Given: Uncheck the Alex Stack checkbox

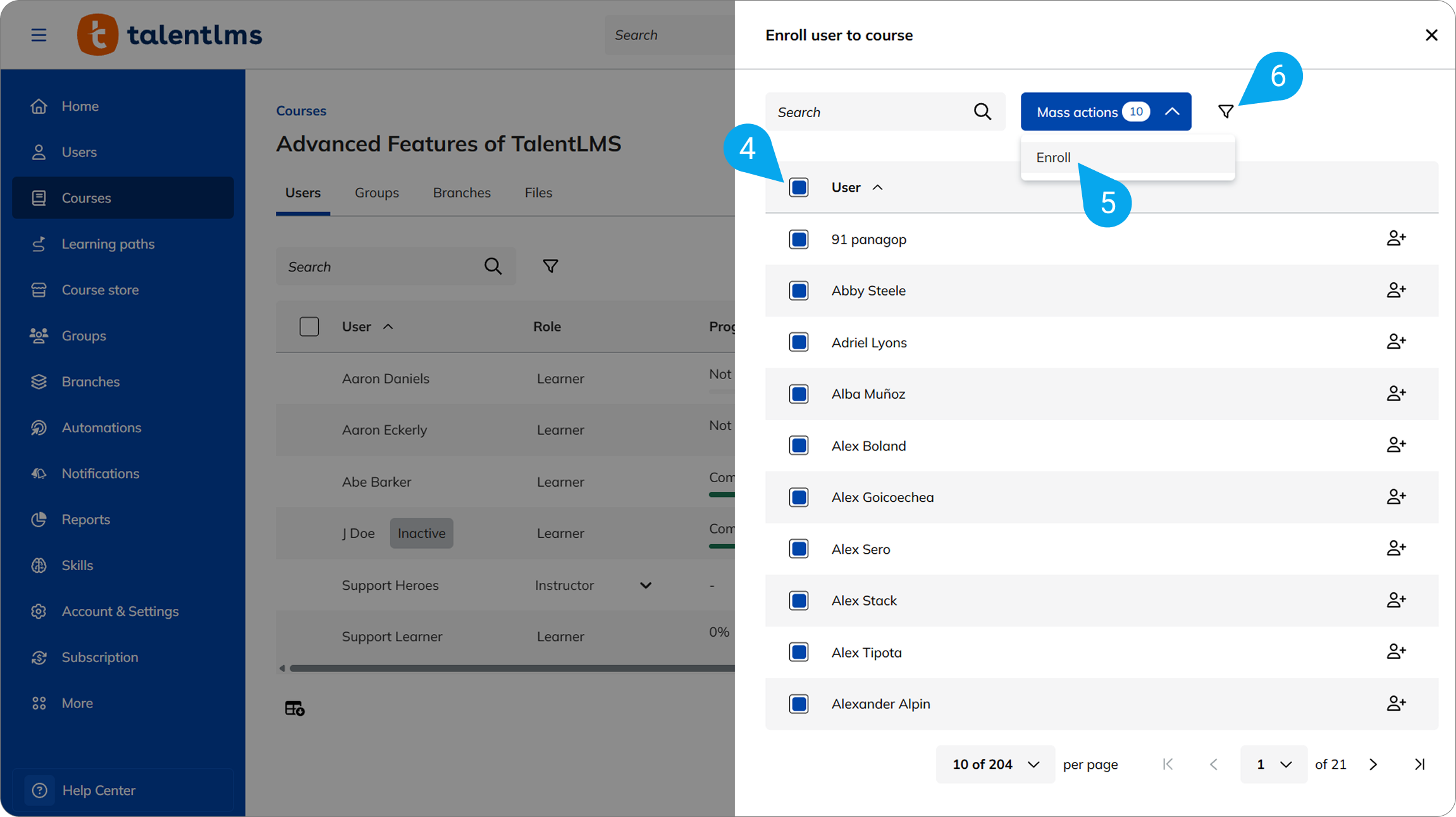Looking at the screenshot, I should coord(799,601).
